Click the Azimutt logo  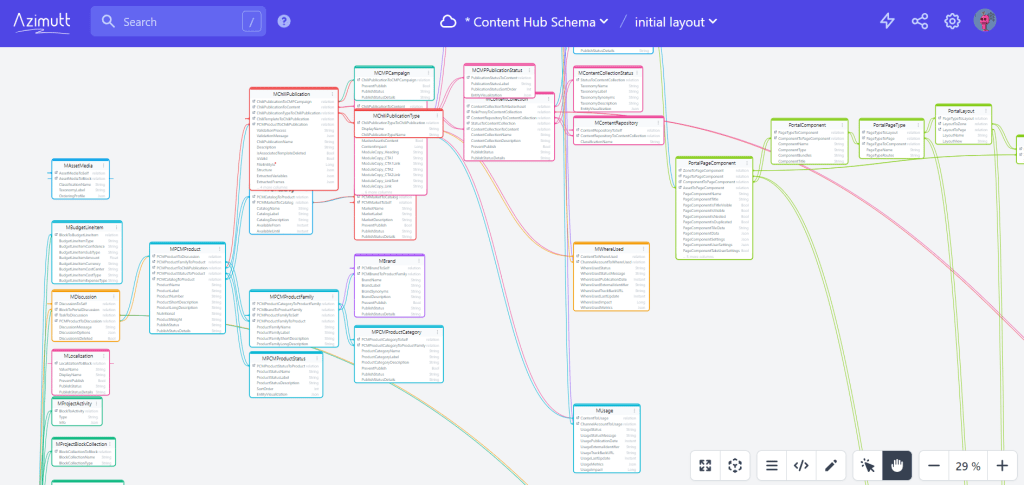pyautogui.click(x=42, y=21)
